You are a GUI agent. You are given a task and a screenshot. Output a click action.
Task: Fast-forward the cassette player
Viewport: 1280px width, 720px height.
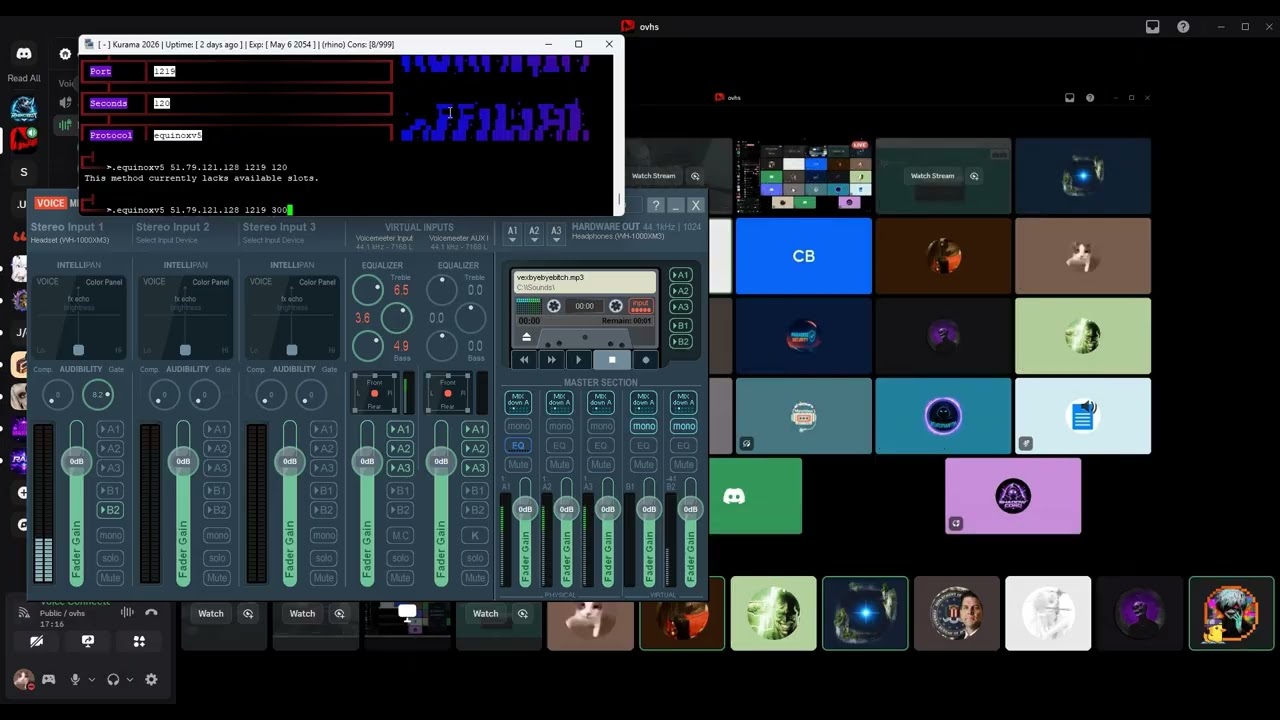point(551,360)
